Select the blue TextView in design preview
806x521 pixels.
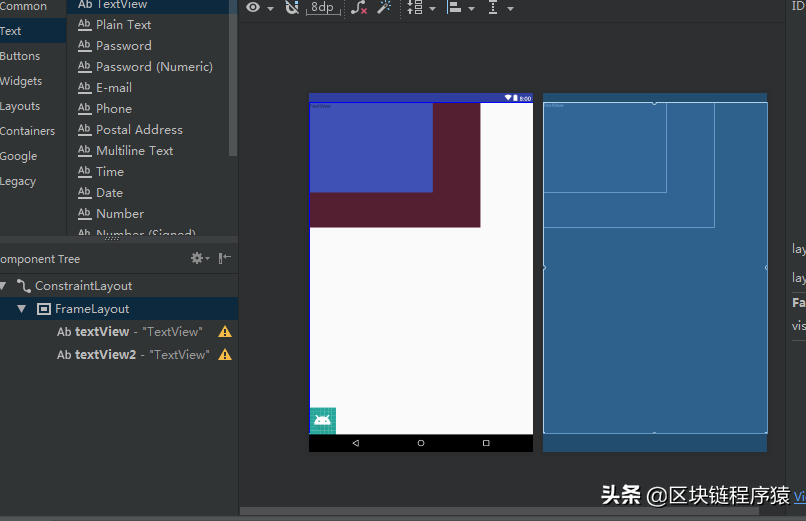pos(371,148)
